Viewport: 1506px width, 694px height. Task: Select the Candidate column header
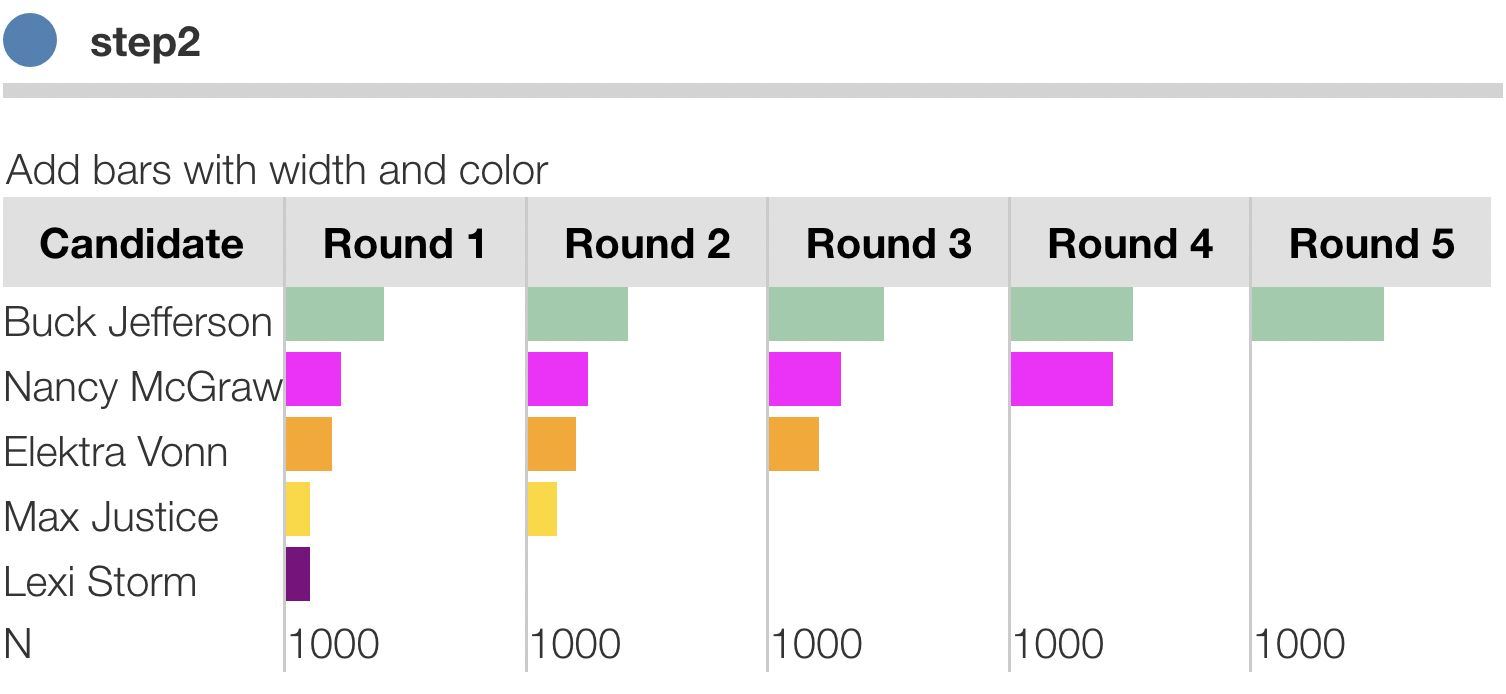(141, 244)
